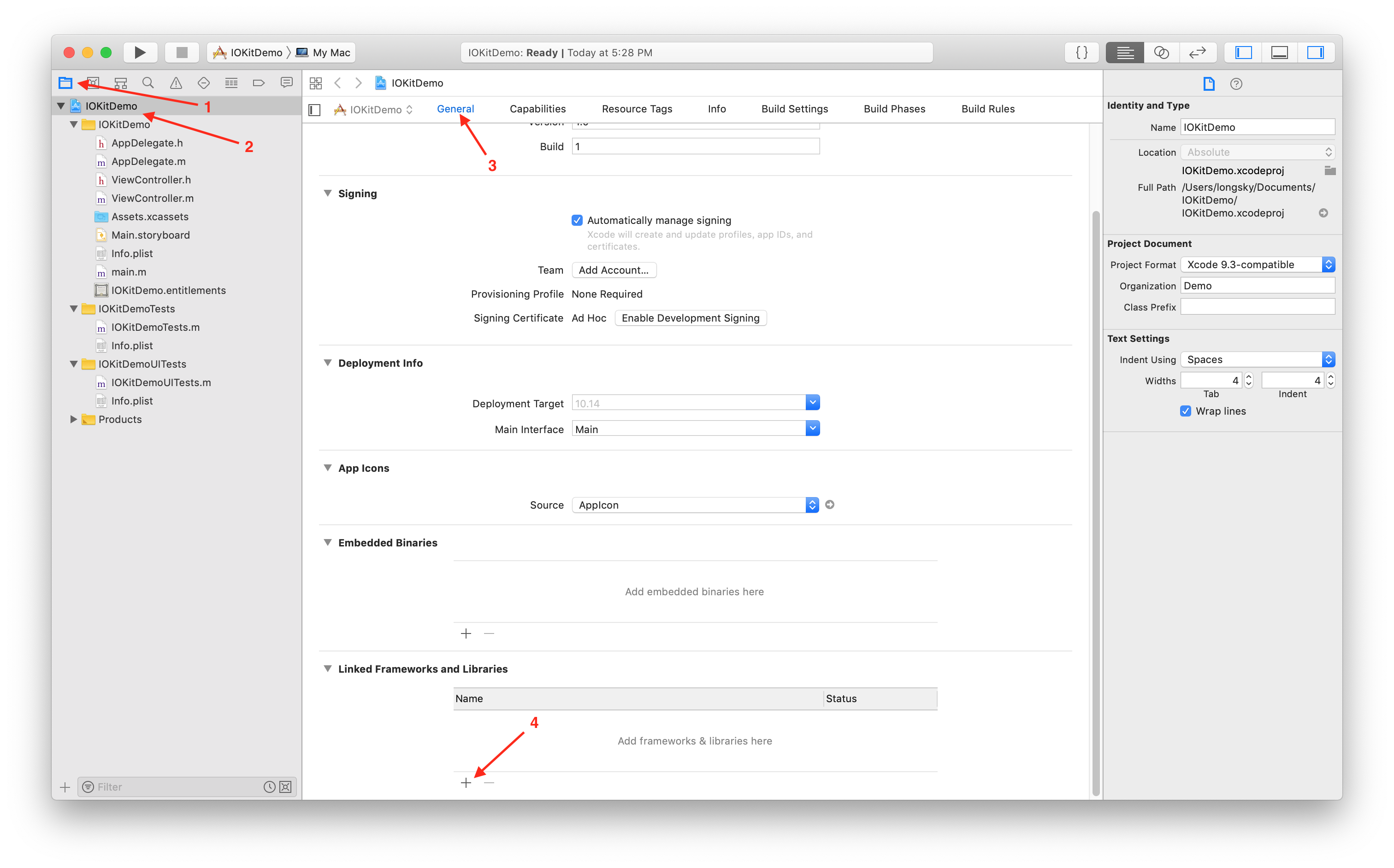1394x868 pixels.
Task: Show the Breakpoint navigator icon
Action: [x=259, y=83]
